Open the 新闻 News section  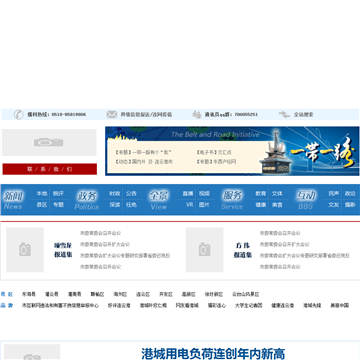(x=13, y=200)
